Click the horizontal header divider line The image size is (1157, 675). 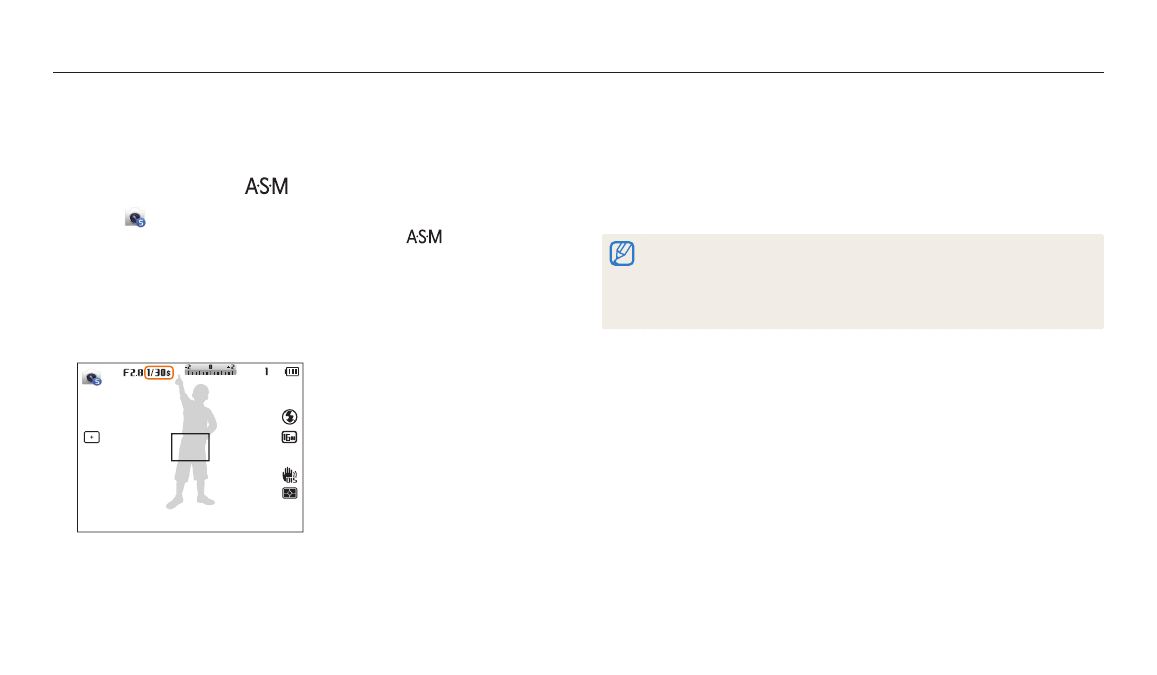[578, 72]
